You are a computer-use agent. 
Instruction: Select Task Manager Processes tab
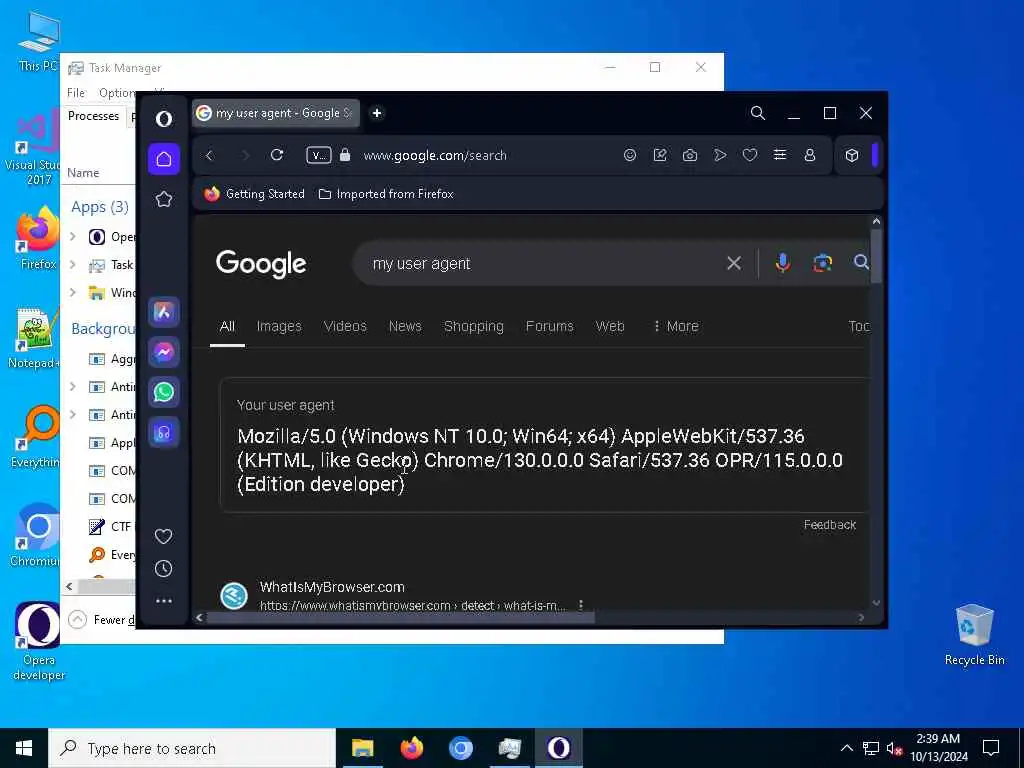pyautogui.click(x=93, y=116)
